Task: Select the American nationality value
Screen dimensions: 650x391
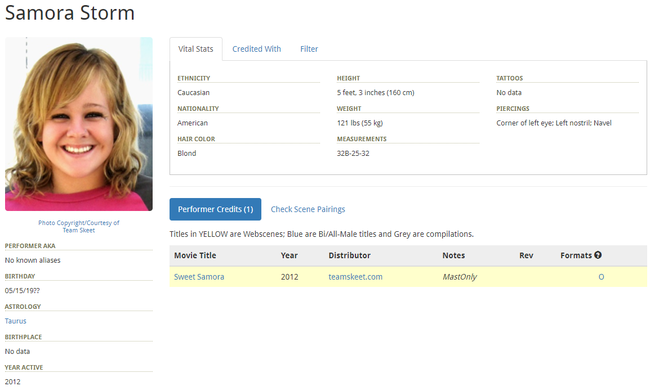Action: [192, 123]
